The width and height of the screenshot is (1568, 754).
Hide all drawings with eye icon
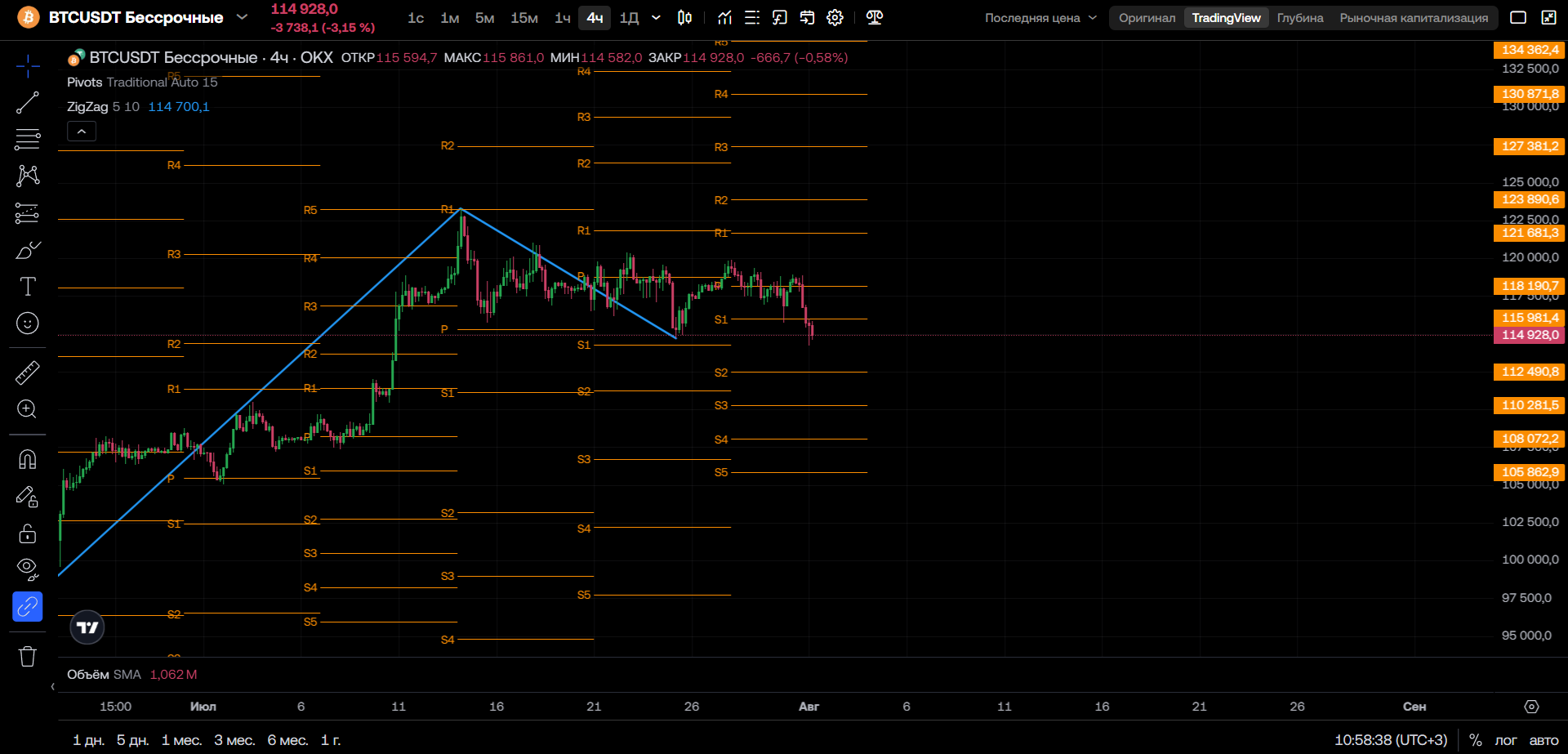28,569
